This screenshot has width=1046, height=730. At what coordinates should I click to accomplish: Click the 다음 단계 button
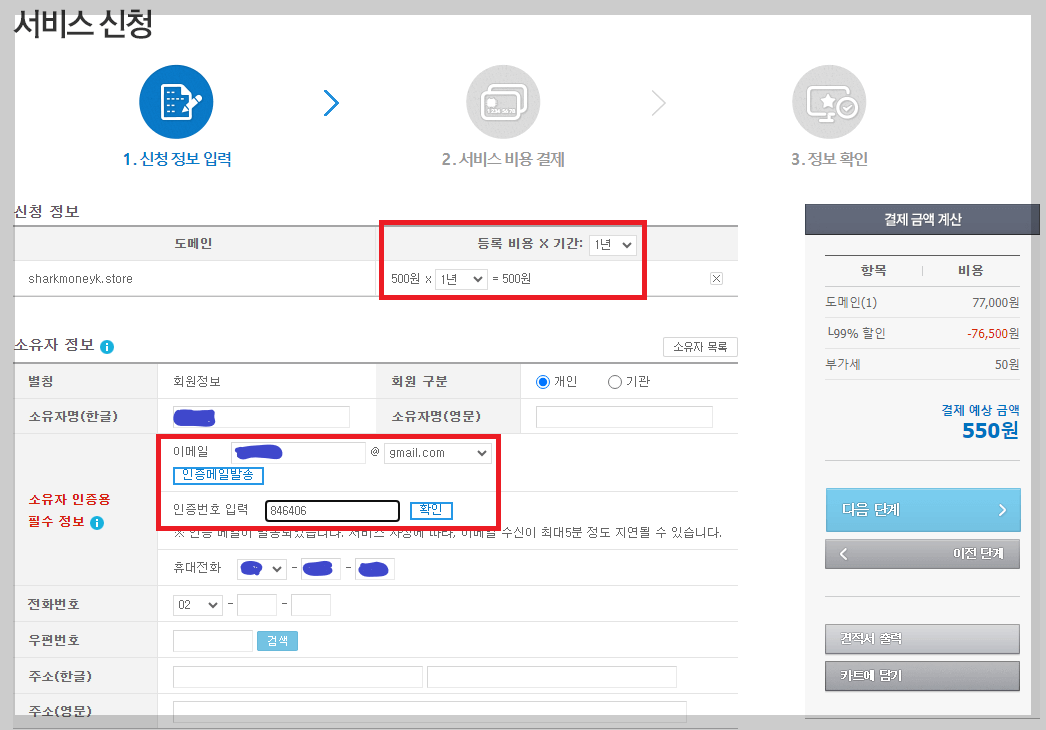(x=921, y=509)
